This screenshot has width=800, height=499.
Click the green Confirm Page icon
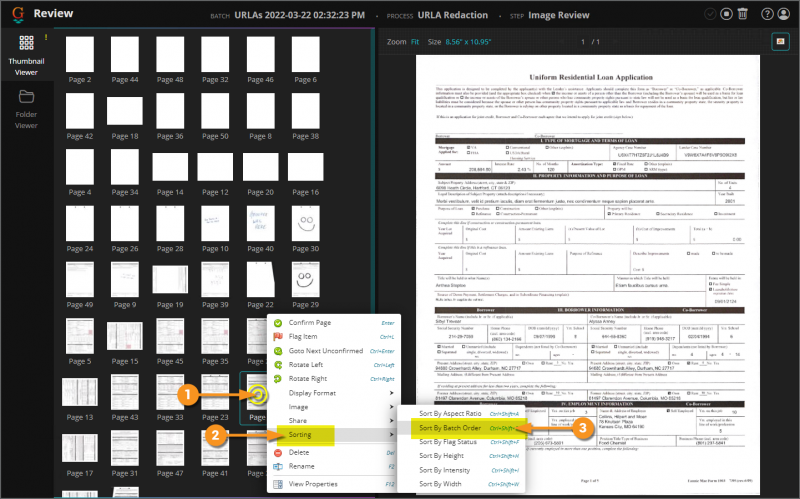(278, 323)
